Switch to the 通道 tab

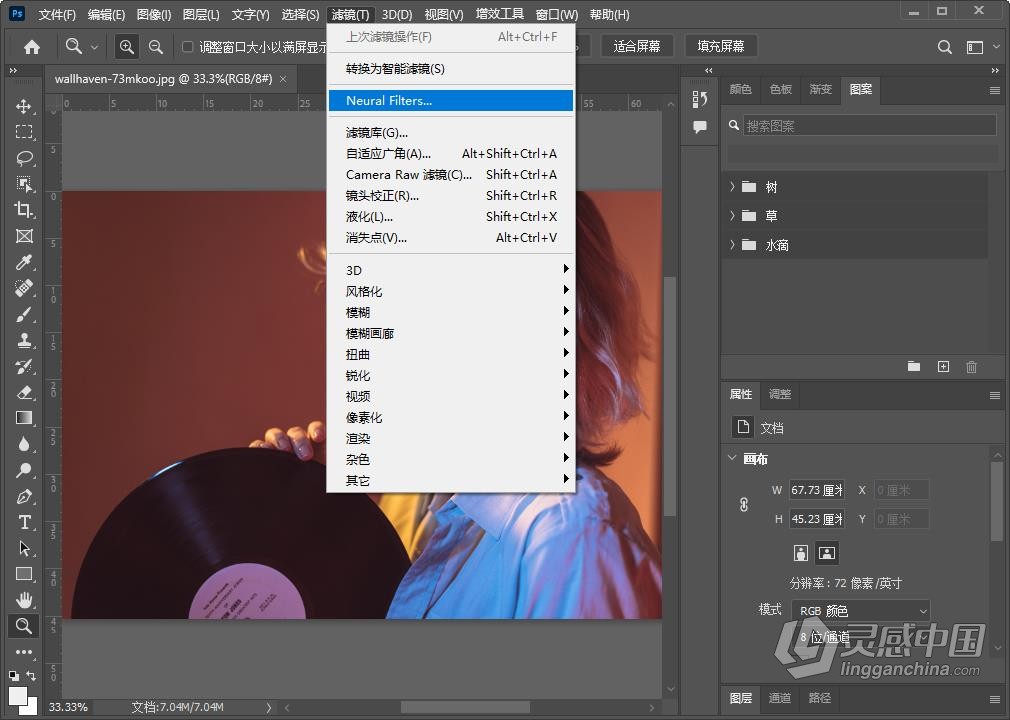[780, 698]
